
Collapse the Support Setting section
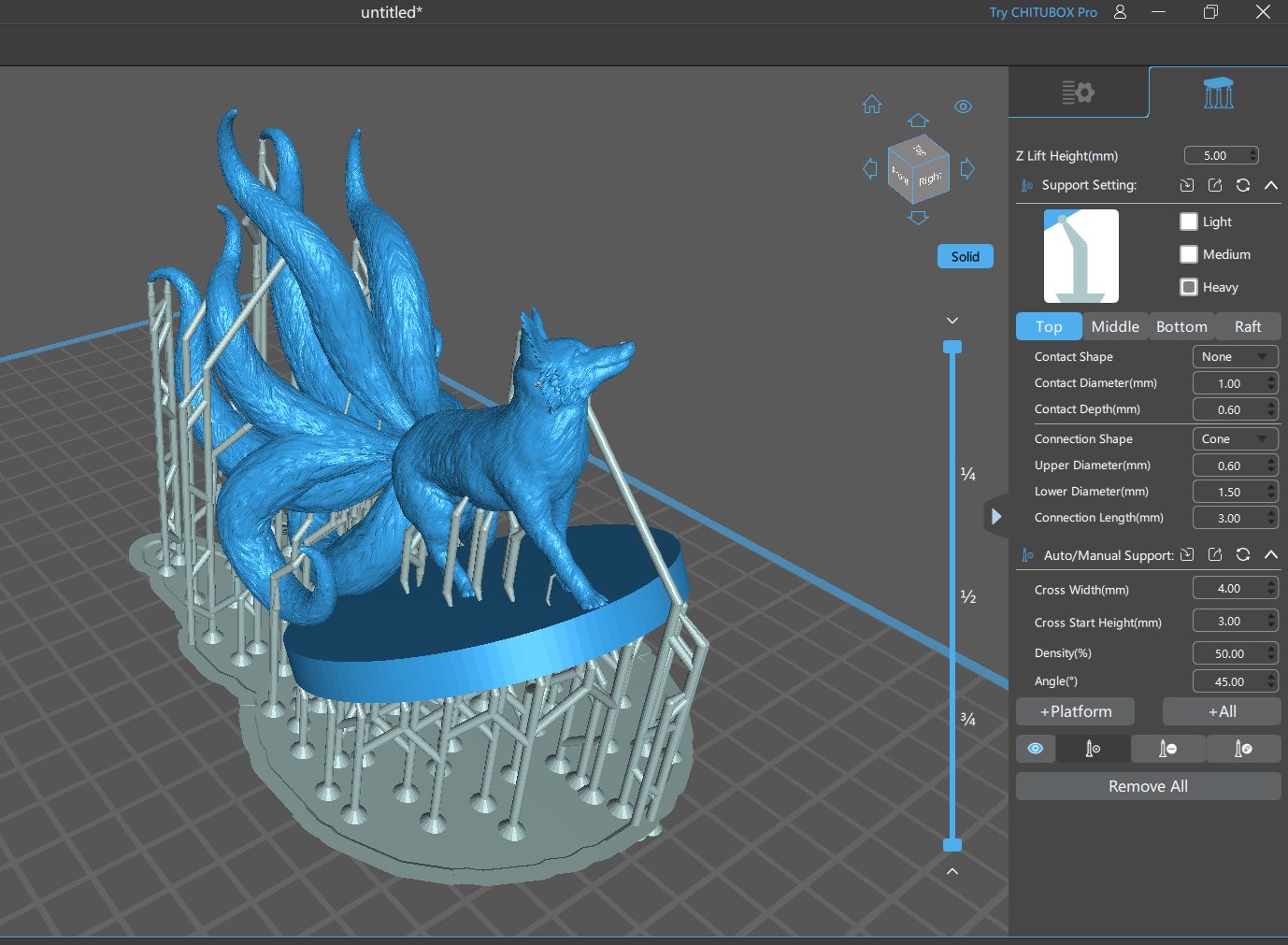1271,185
